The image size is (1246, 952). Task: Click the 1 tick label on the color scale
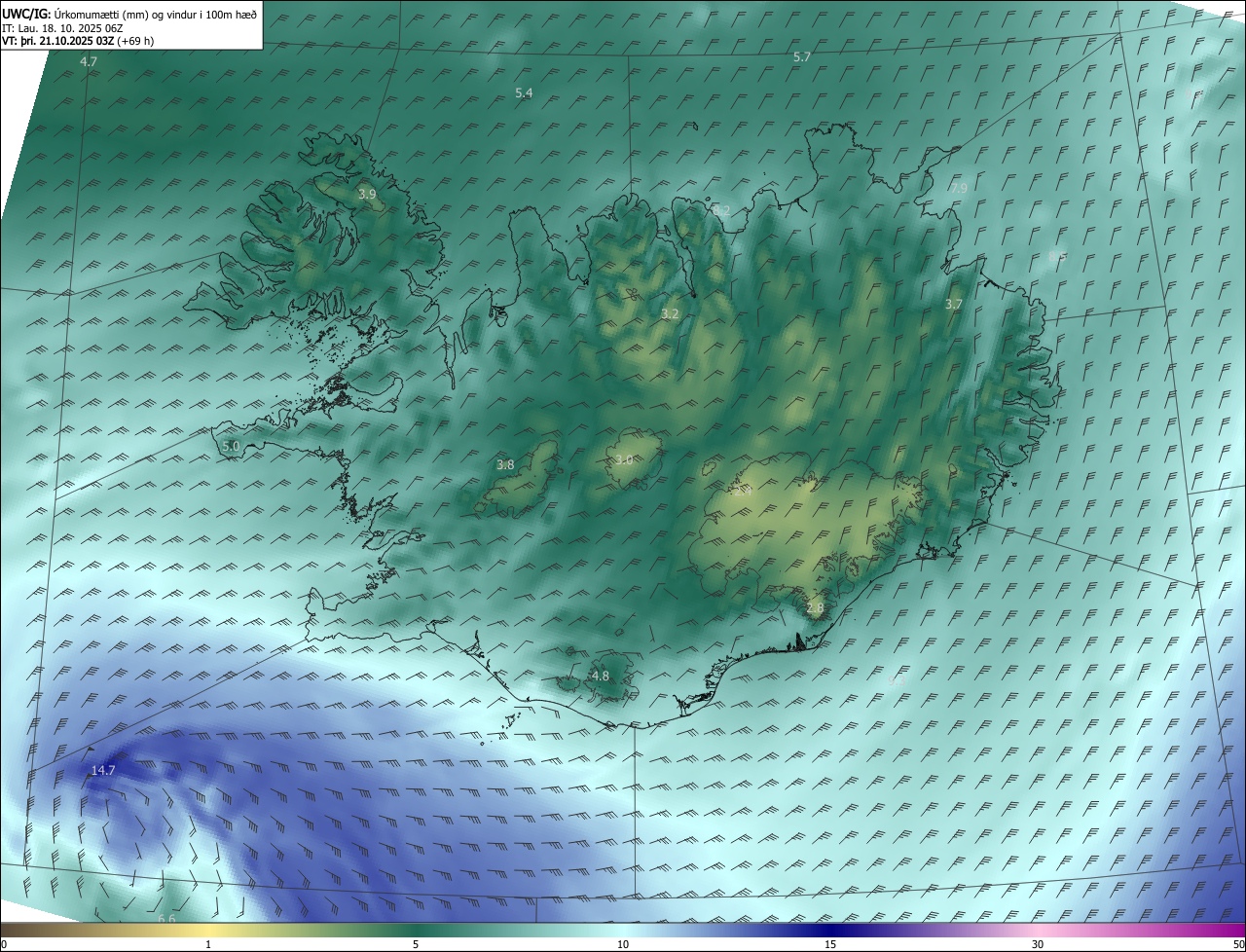click(x=208, y=944)
